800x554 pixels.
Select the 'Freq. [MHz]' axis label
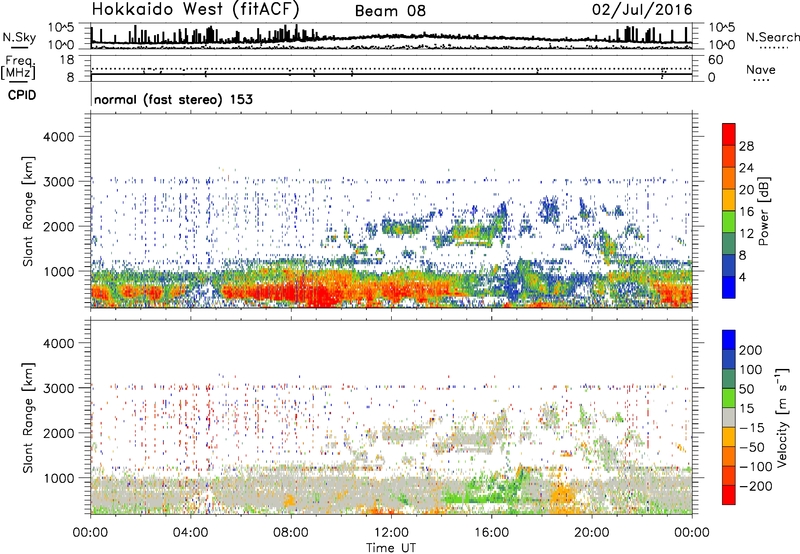pos(18,67)
